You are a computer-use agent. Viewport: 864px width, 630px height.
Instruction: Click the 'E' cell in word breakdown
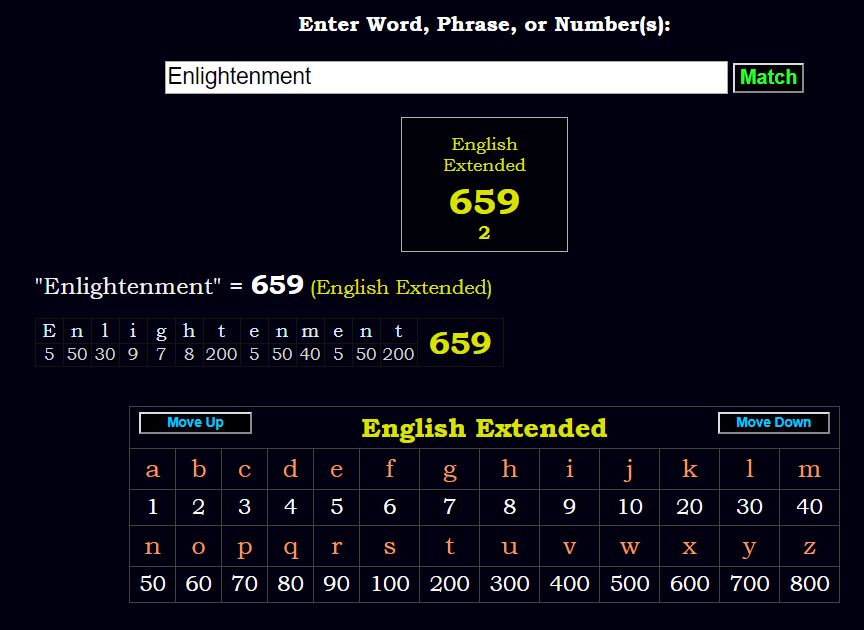click(49, 332)
